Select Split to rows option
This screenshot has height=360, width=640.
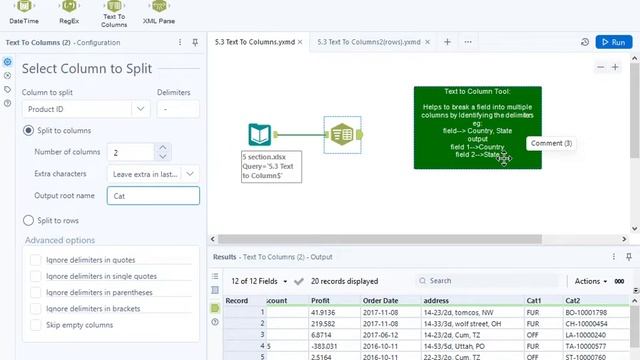click(28, 220)
